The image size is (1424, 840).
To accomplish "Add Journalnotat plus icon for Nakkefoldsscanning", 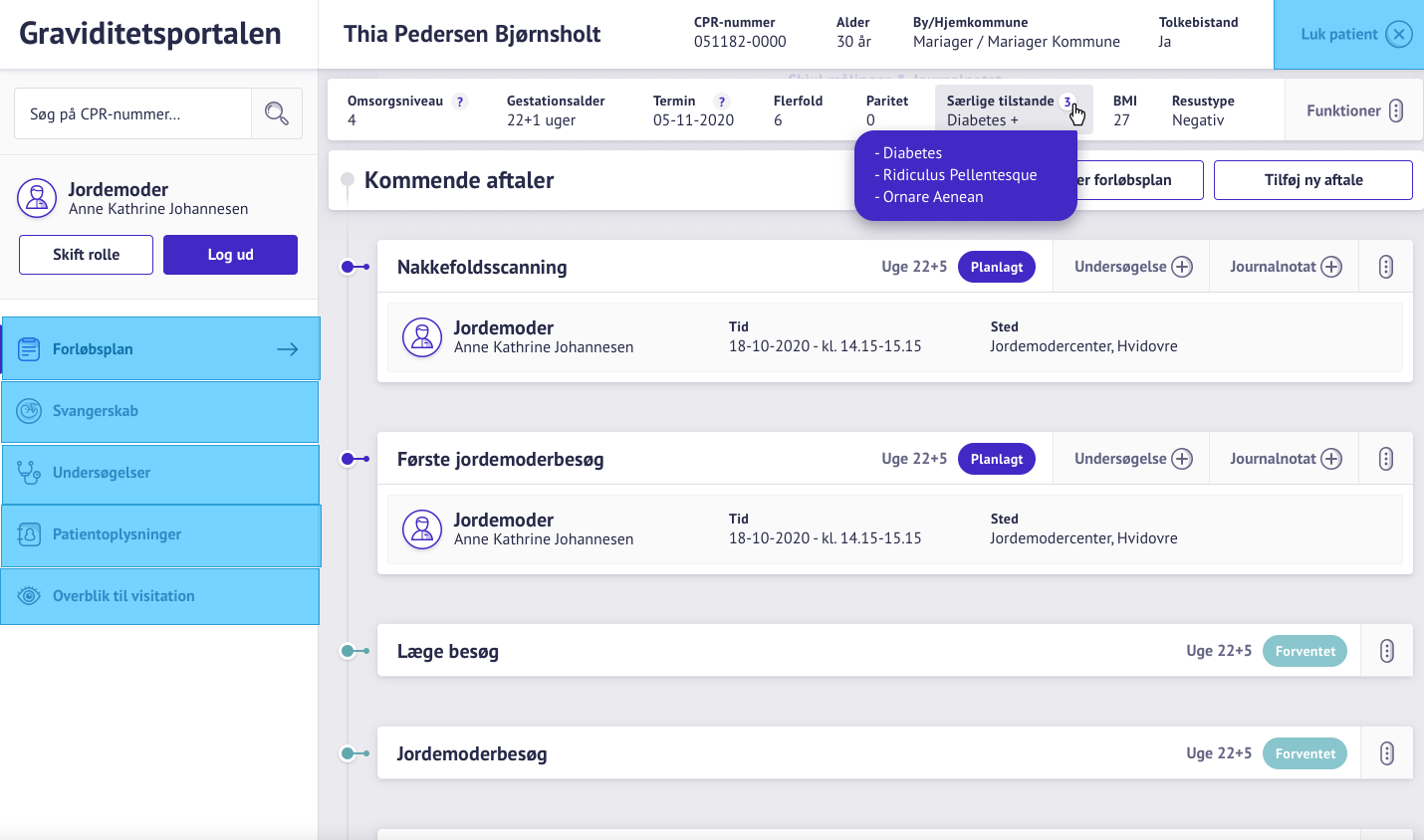I will click(1331, 267).
